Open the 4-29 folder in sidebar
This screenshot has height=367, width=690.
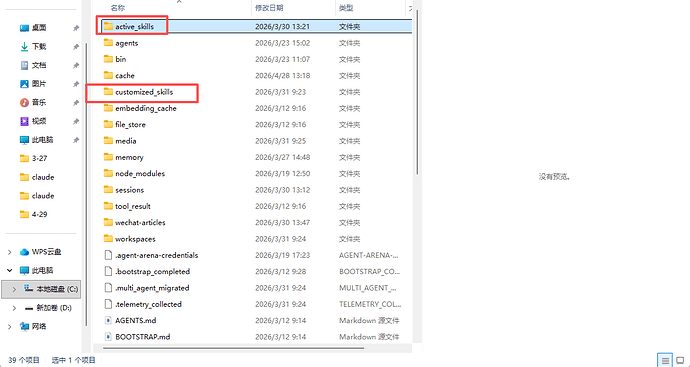(39, 214)
